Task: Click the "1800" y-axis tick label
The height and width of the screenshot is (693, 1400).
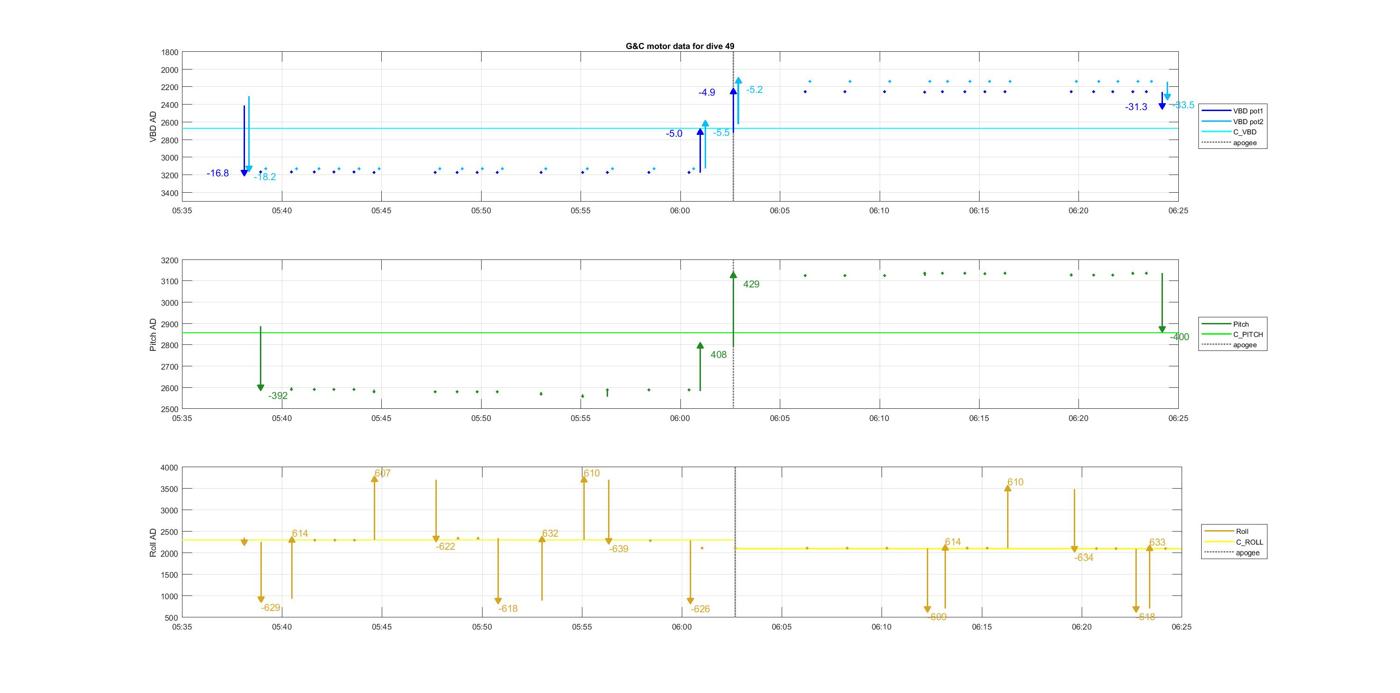Action: point(170,52)
